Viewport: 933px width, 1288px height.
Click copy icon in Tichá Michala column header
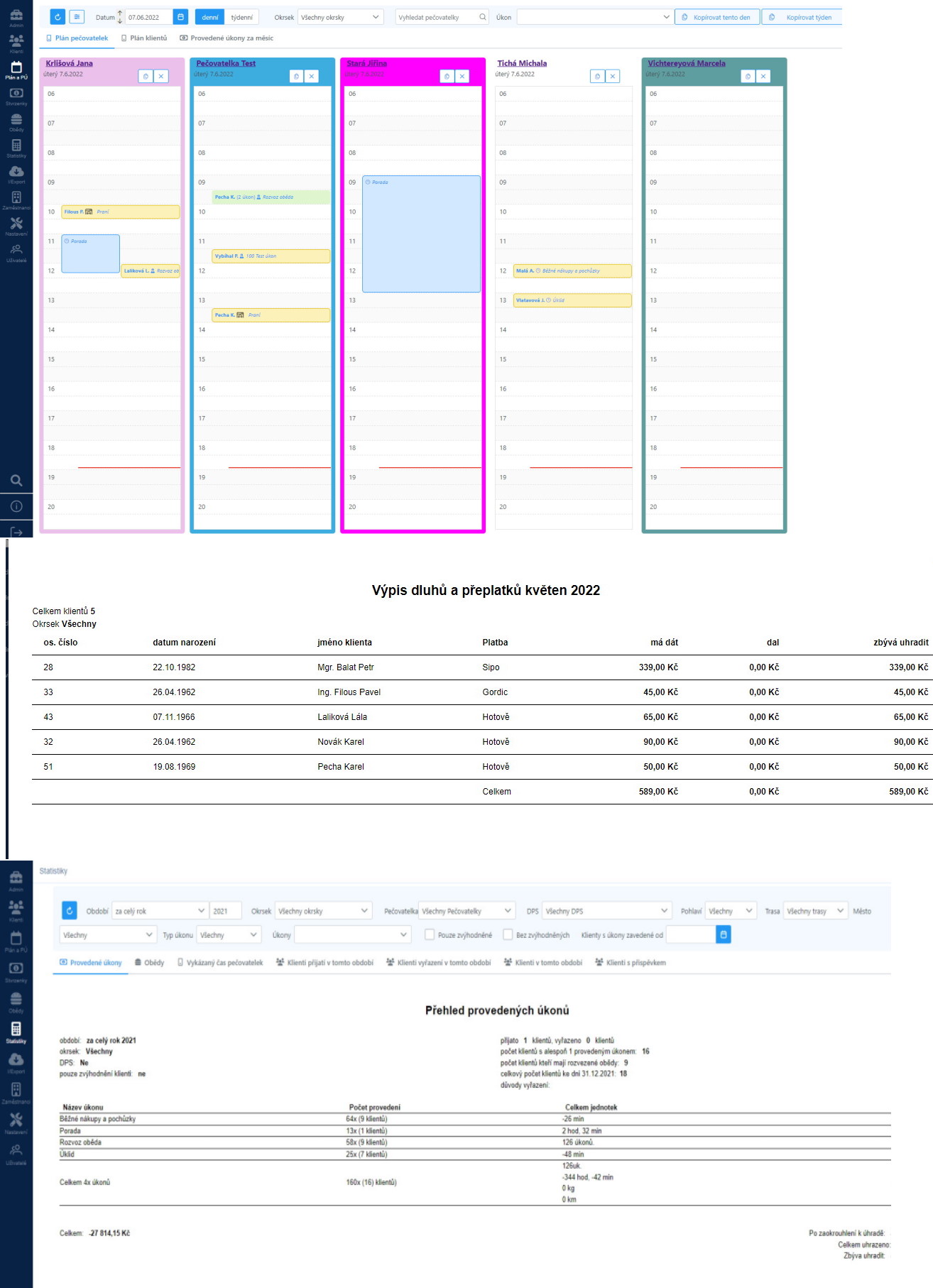click(597, 76)
